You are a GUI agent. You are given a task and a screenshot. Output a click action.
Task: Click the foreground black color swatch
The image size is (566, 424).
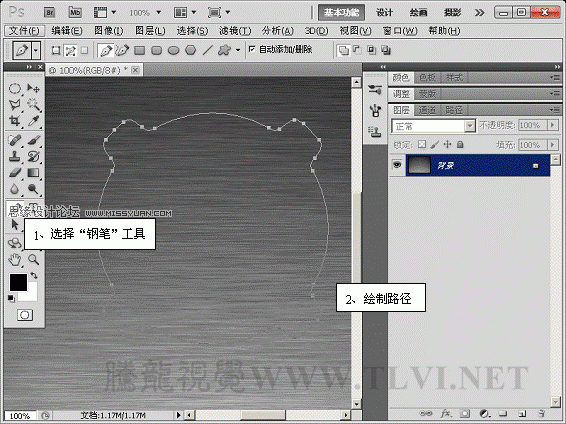pyautogui.click(x=18, y=282)
